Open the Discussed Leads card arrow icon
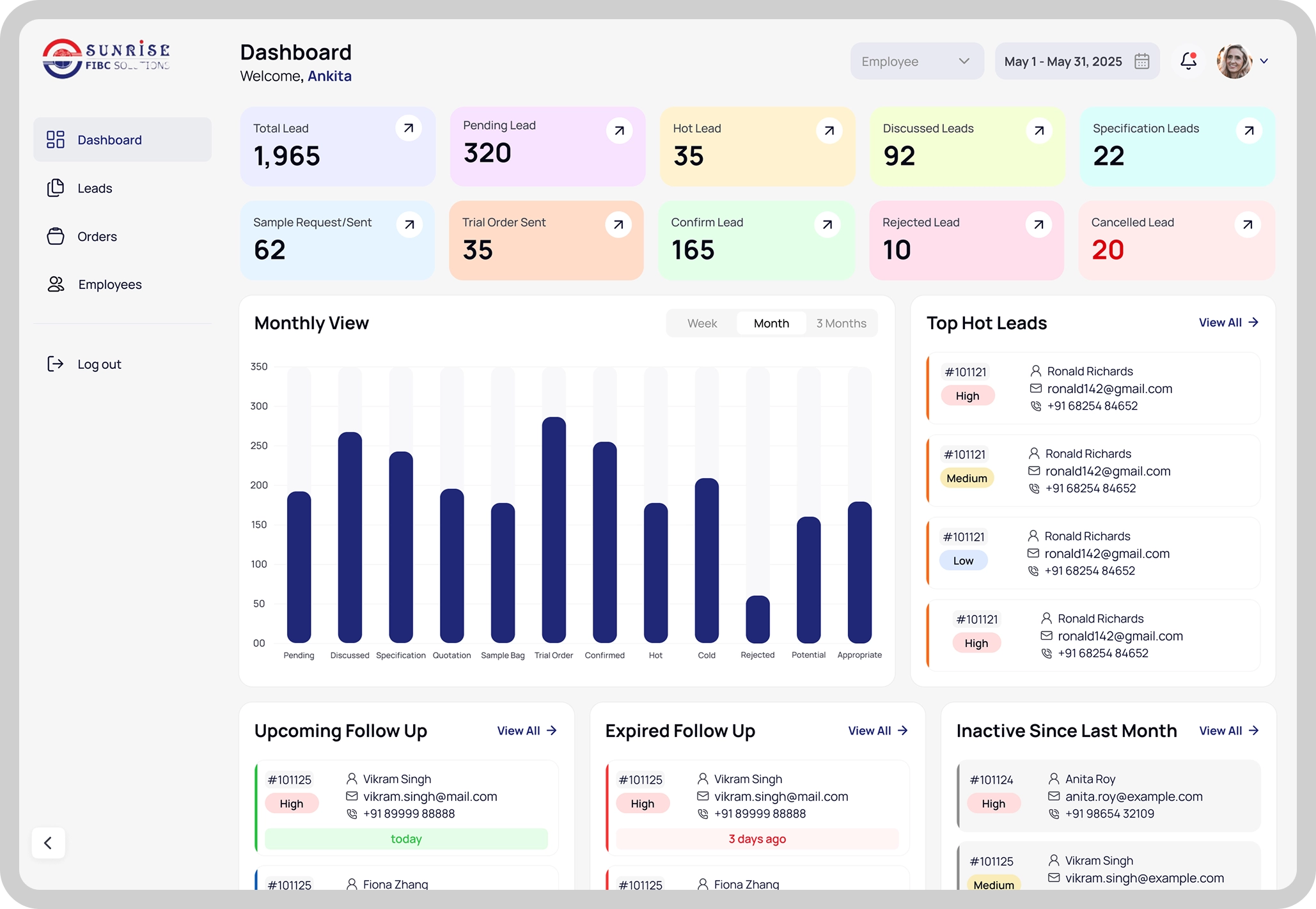The image size is (1316, 909). coord(1039,131)
